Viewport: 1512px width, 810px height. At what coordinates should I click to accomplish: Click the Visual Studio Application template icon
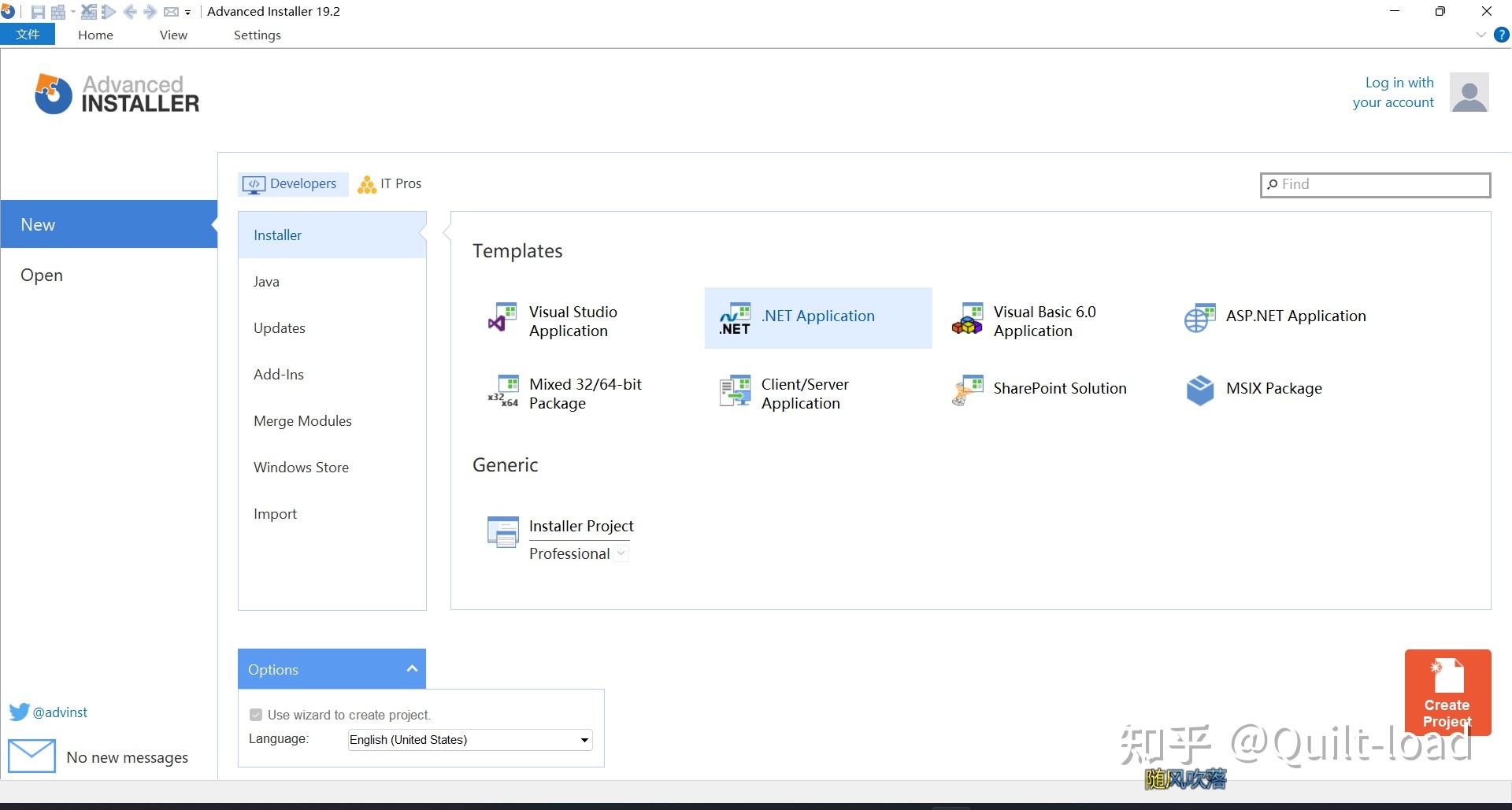pyautogui.click(x=502, y=318)
